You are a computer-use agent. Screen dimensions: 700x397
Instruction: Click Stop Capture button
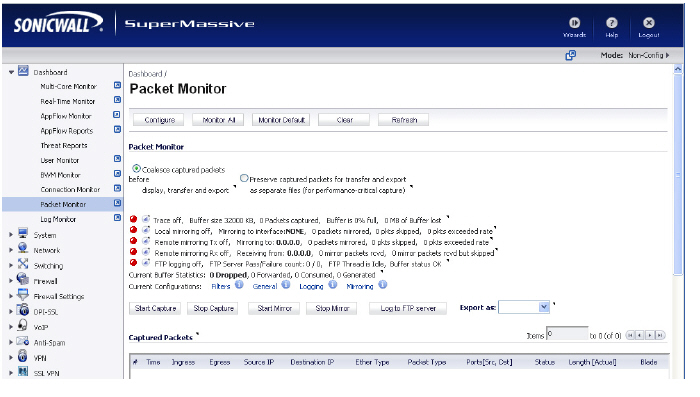click(x=213, y=309)
